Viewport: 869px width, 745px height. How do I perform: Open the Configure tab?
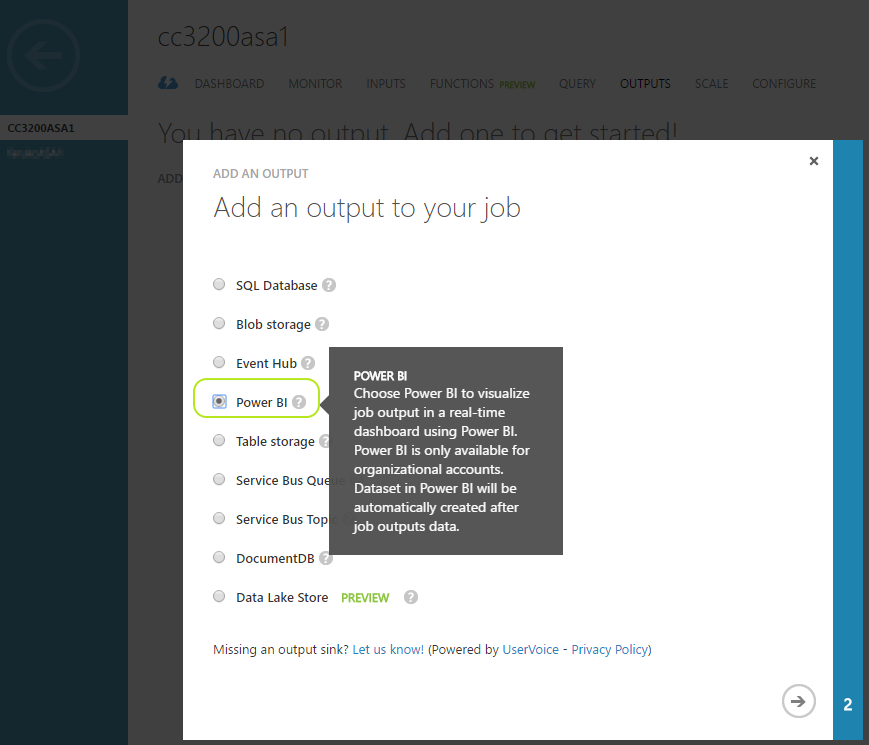point(784,84)
